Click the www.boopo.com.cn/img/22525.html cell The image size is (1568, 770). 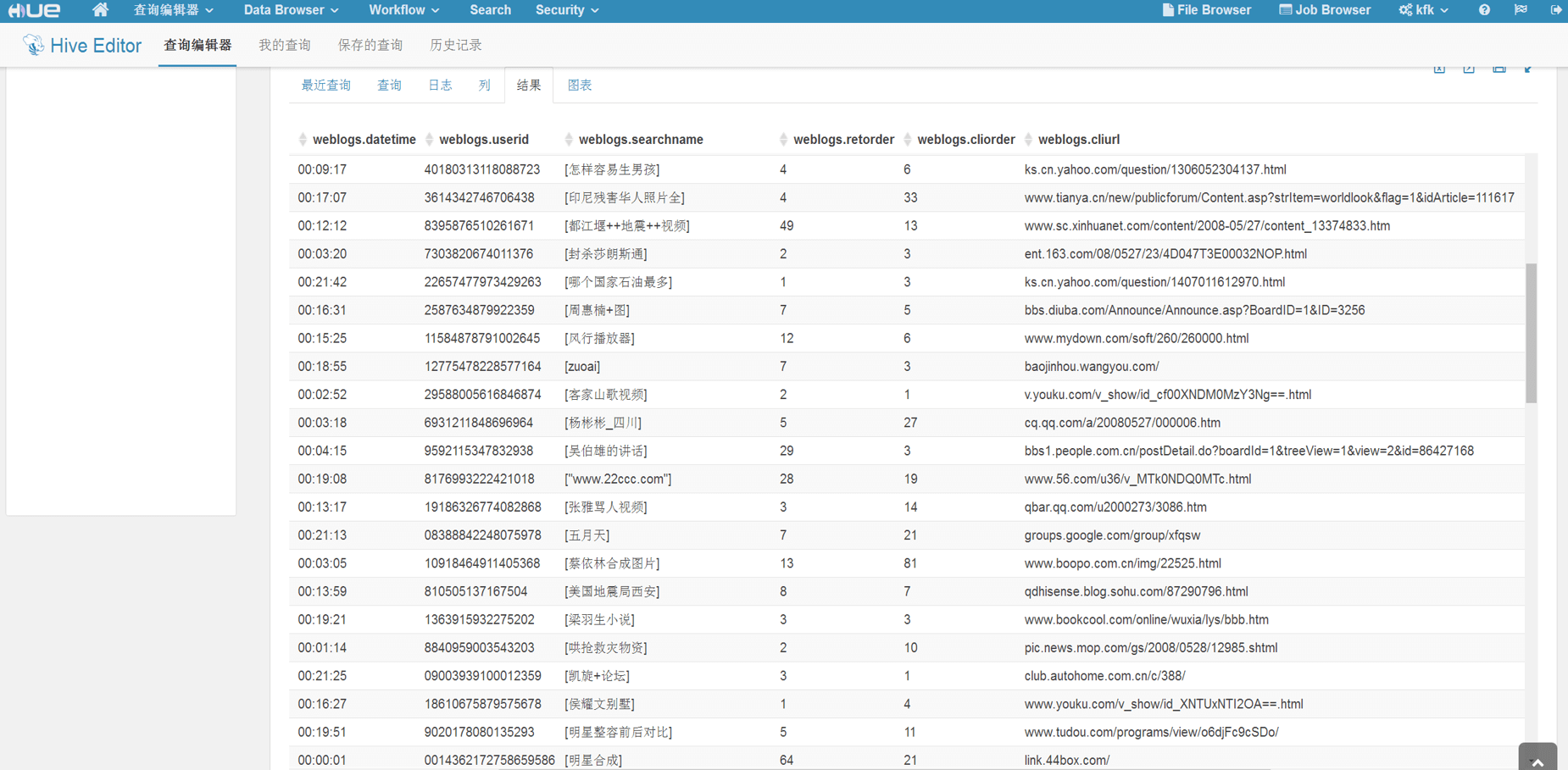pos(1122,563)
